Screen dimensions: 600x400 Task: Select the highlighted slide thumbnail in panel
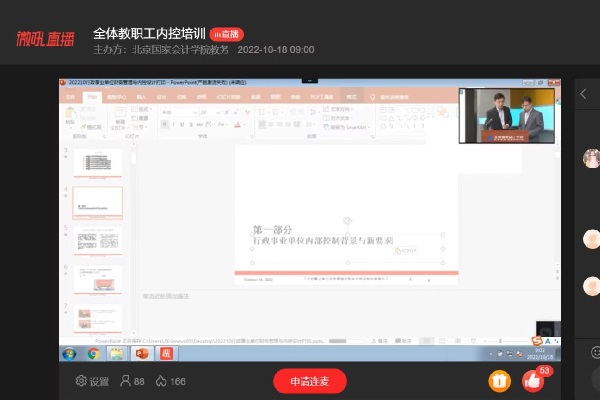pyautogui.click(x=98, y=202)
